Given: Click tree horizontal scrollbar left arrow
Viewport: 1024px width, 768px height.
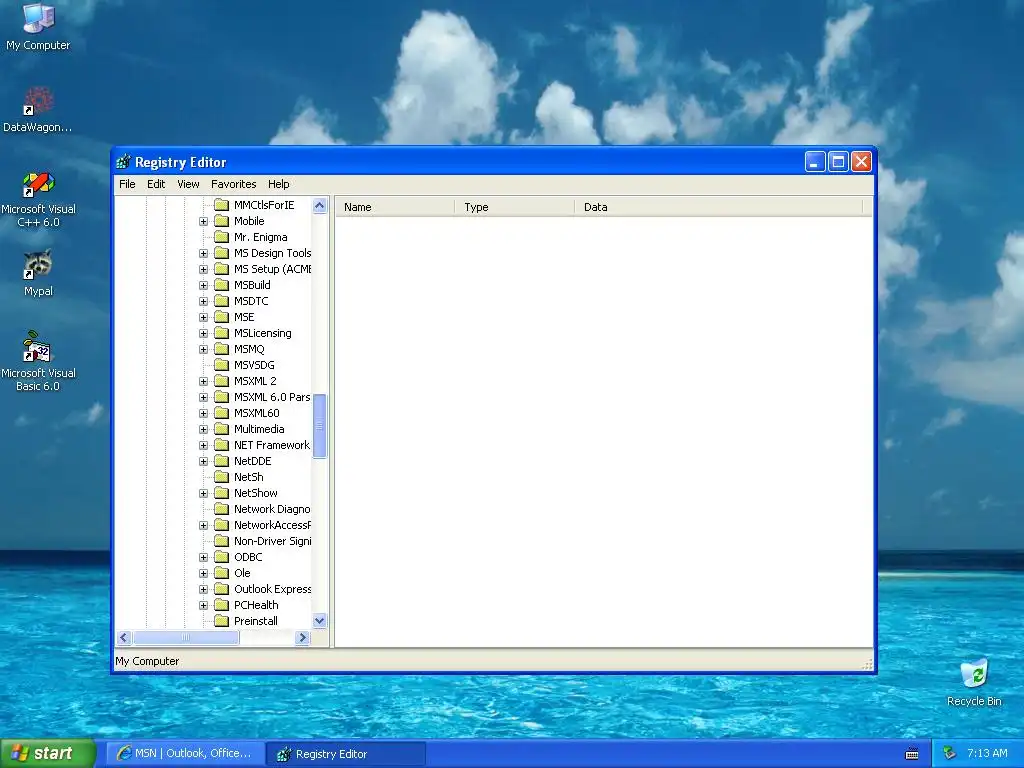Looking at the screenshot, I should point(124,637).
